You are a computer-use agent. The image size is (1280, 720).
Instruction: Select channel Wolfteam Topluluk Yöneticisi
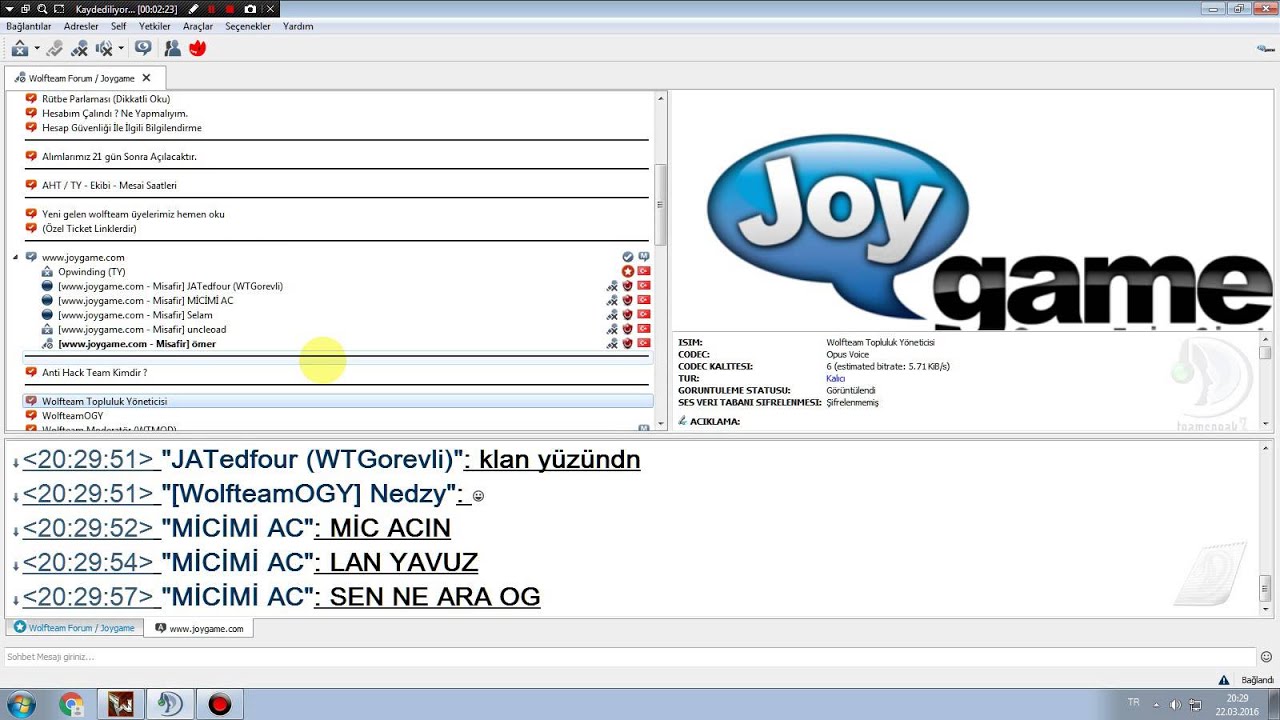click(104, 401)
